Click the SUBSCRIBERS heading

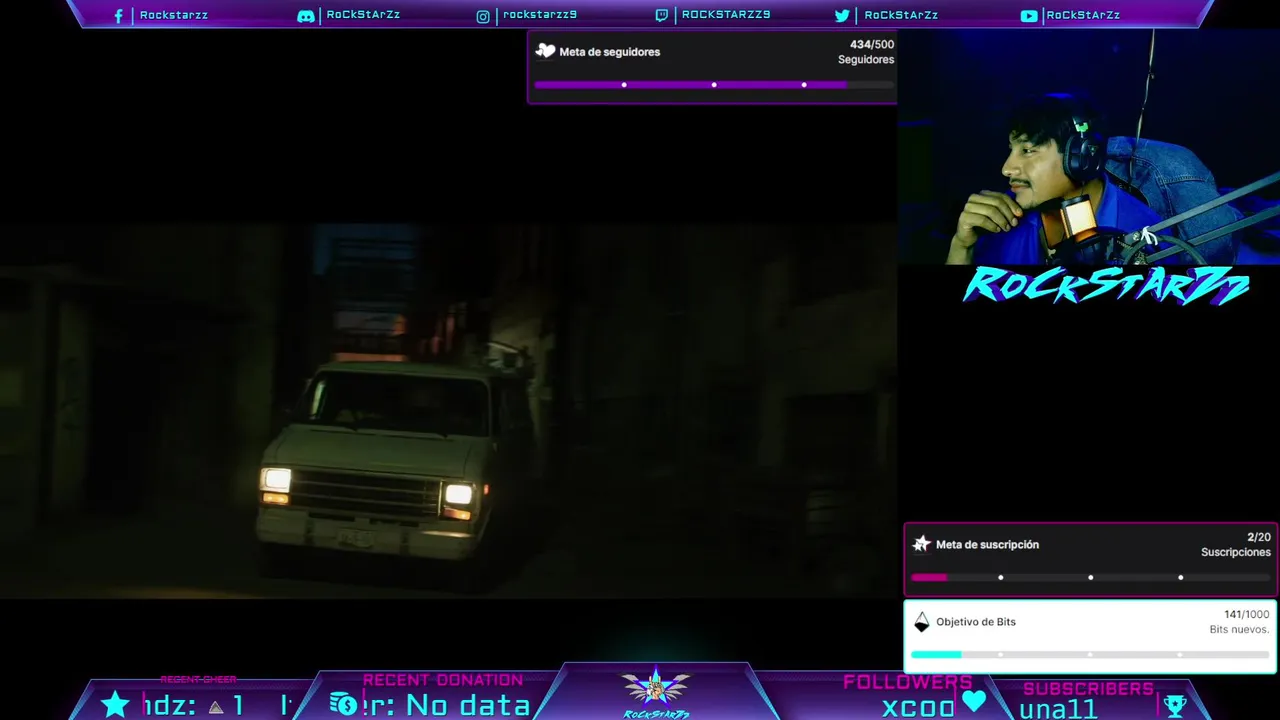[x=1088, y=689]
